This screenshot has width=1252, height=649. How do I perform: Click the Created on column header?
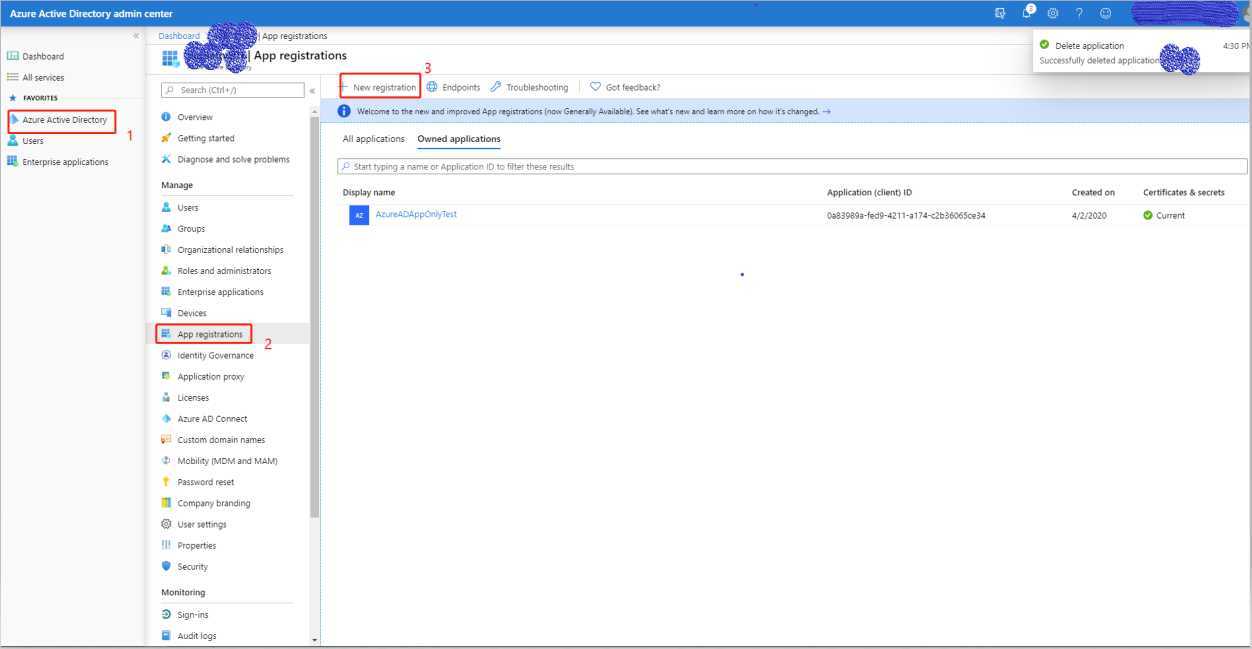click(1093, 192)
